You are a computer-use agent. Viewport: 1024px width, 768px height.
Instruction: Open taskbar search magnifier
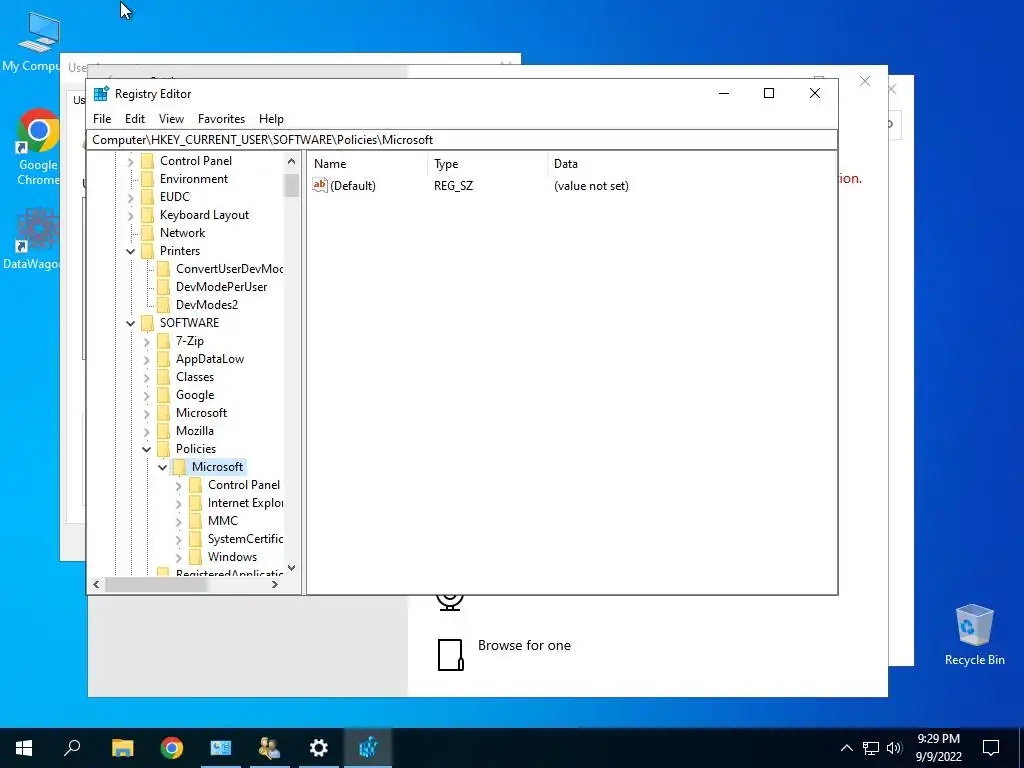click(x=72, y=748)
